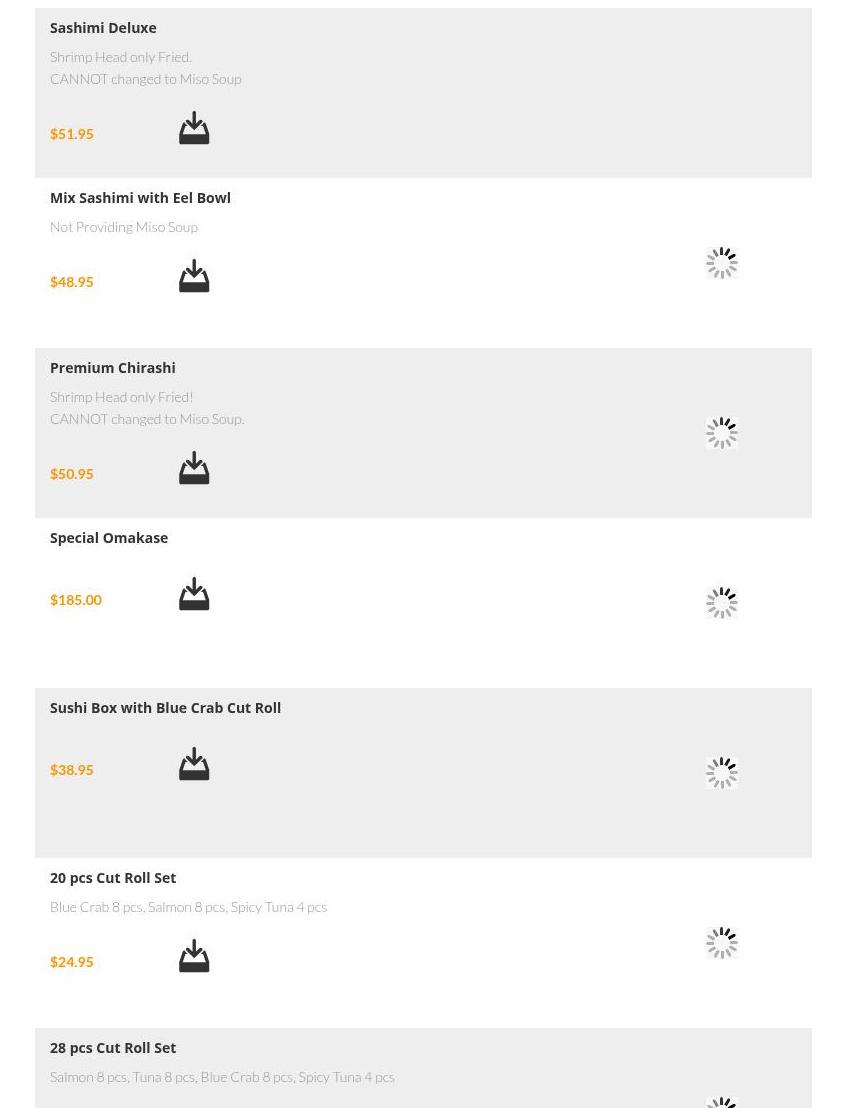Add Sashimi Deluxe to the order
This screenshot has height=1108, width=850.
pyautogui.click(x=194, y=129)
